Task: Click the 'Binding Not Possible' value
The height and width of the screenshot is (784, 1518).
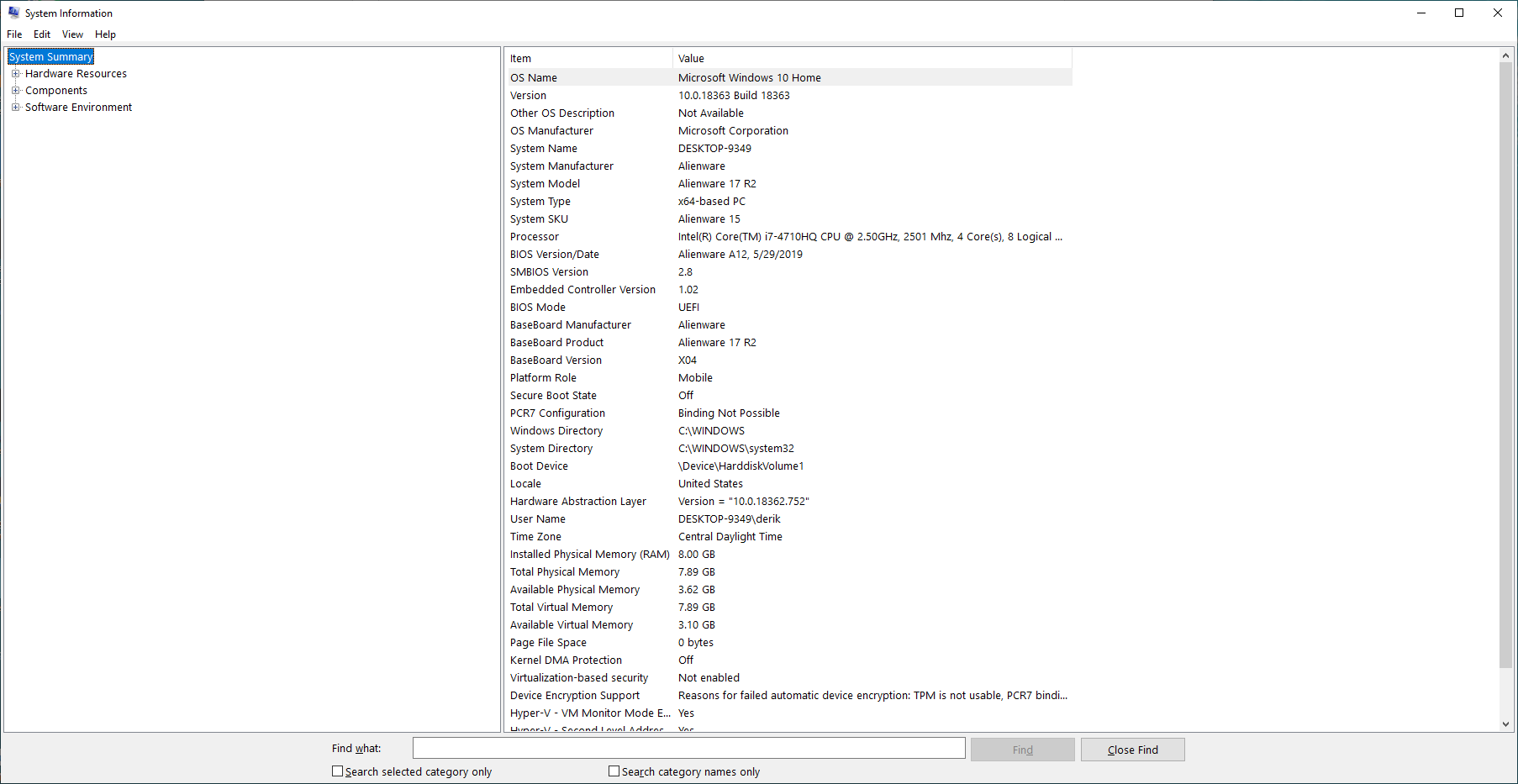Action: 729,413
